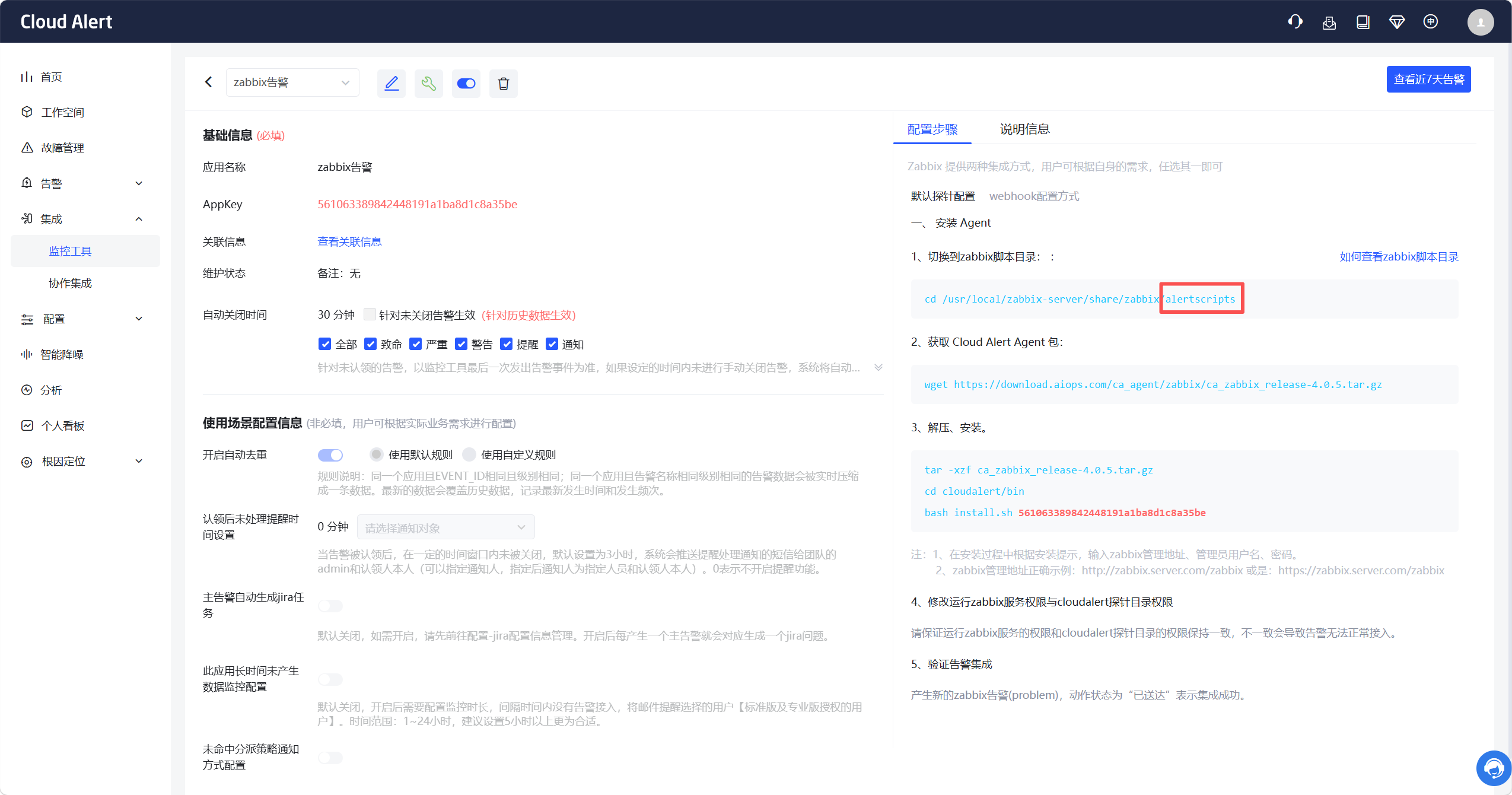Click the 工作空间 cube icon
The width and height of the screenshot is (1512, 795).
(27, 112)
